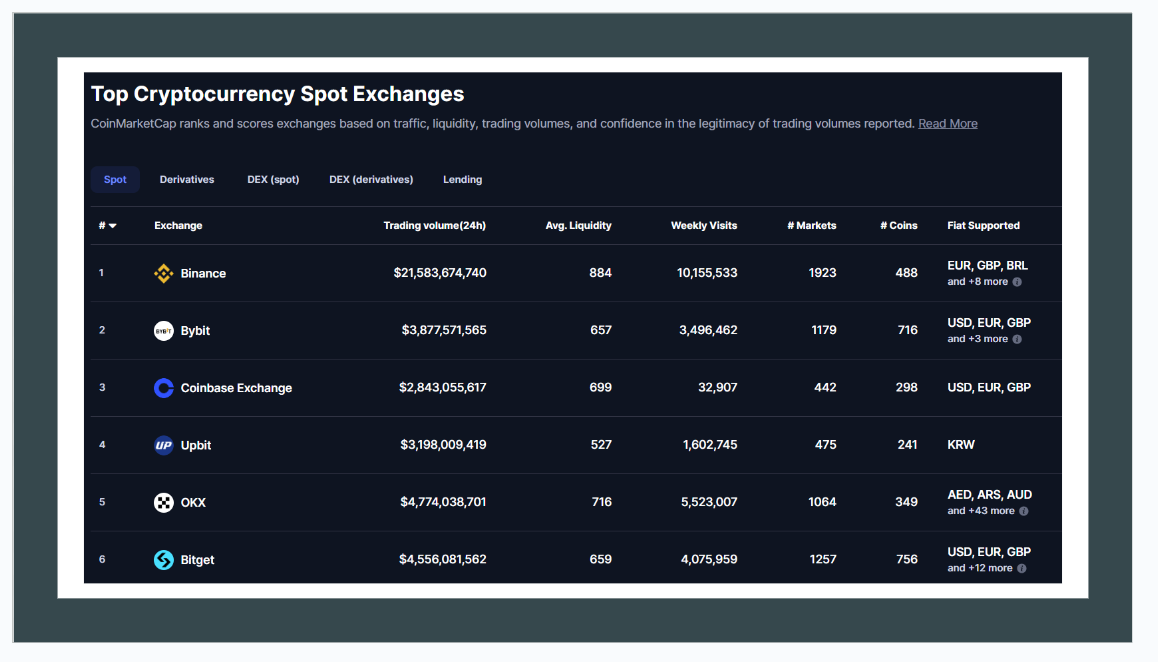Open info icon beside 'and +43 more'
The height and width of the screenshot is (662, 1158).
1024,511
